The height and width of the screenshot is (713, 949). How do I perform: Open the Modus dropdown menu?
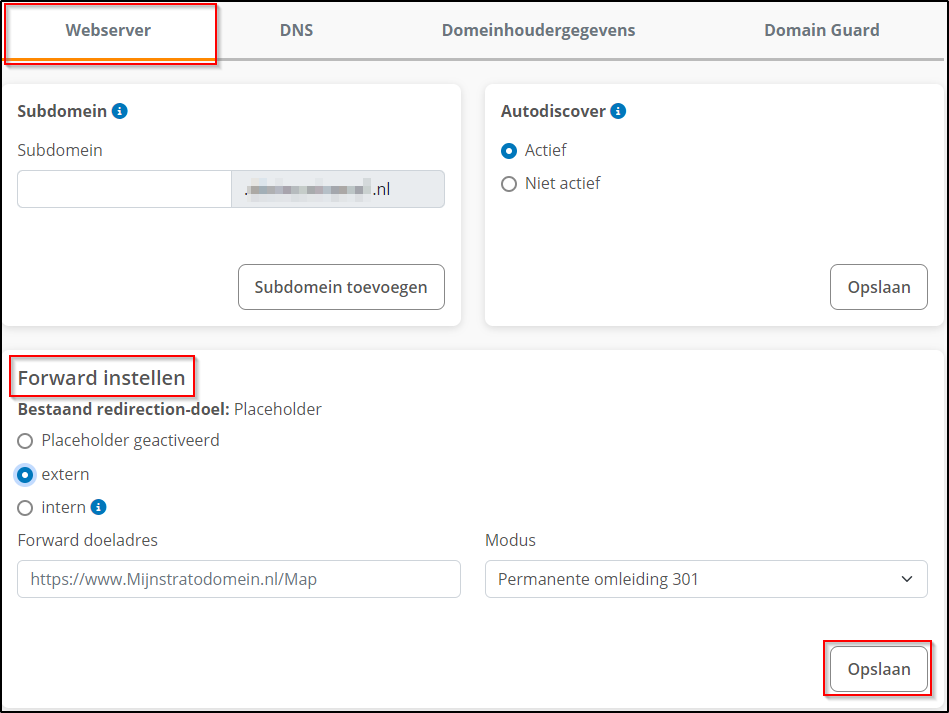click(706, 579)
